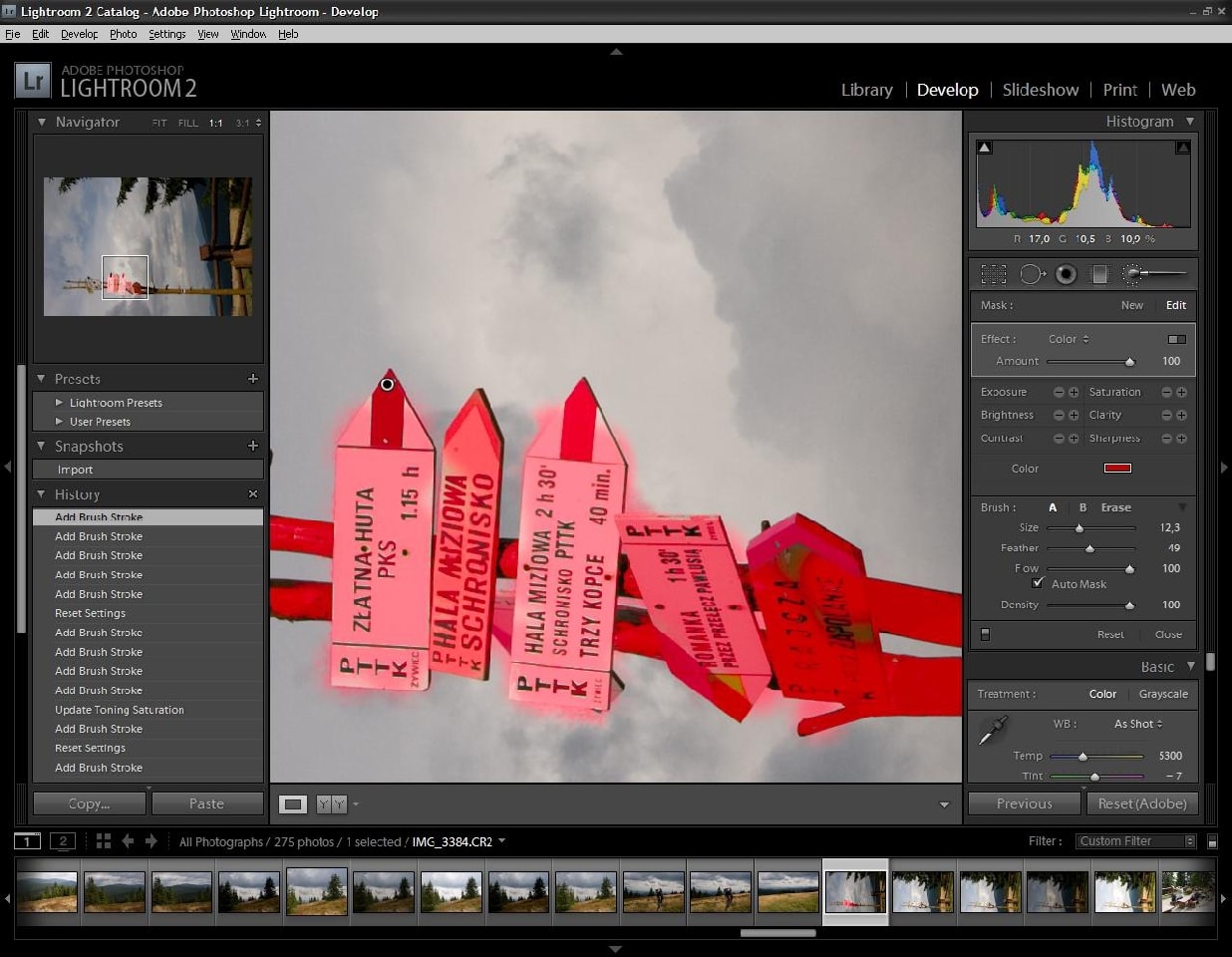The height and width of the screenshot is (957, 1232).
Task: Flip the adjustment brush panel on/off switch
Action: (985, 634)
